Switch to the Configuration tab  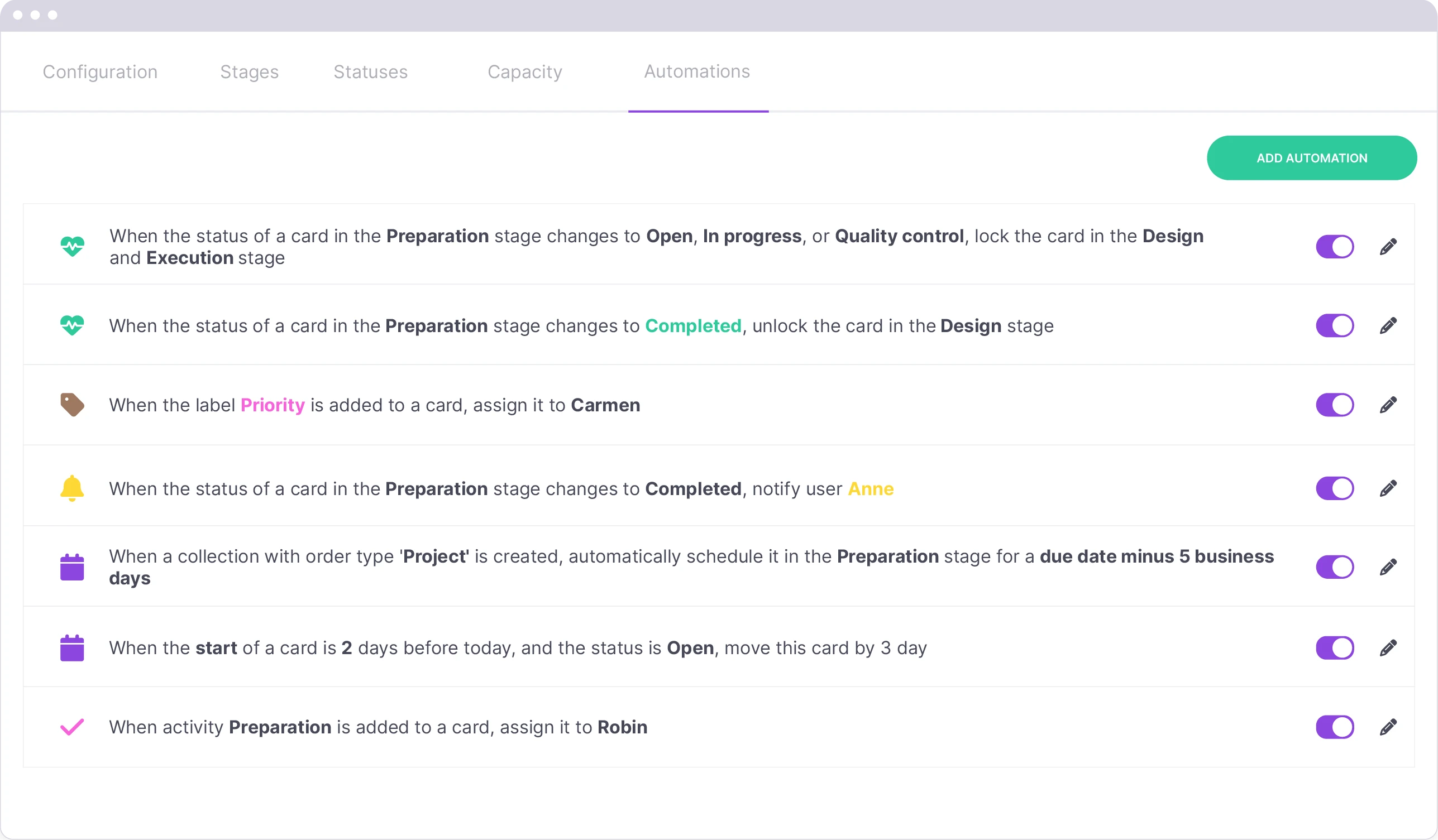coord(100,72)
